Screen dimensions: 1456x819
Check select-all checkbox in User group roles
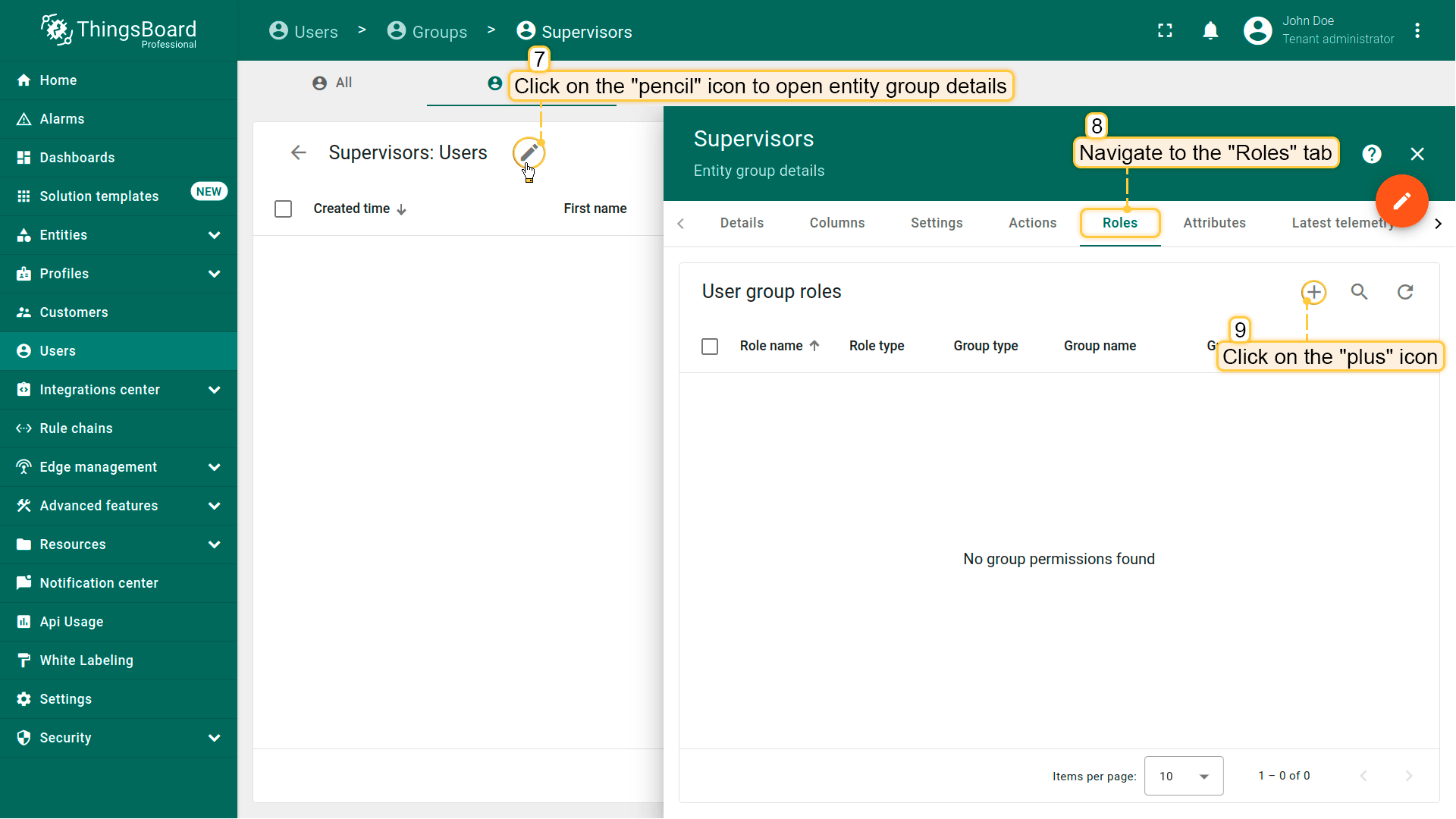tap(710, 347)
